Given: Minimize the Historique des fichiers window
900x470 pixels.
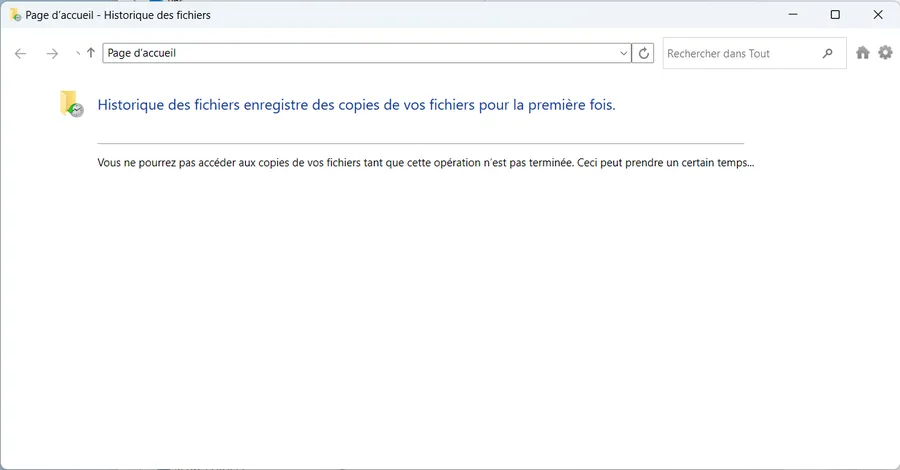Looking at the screenshot, I should point(793,15).
